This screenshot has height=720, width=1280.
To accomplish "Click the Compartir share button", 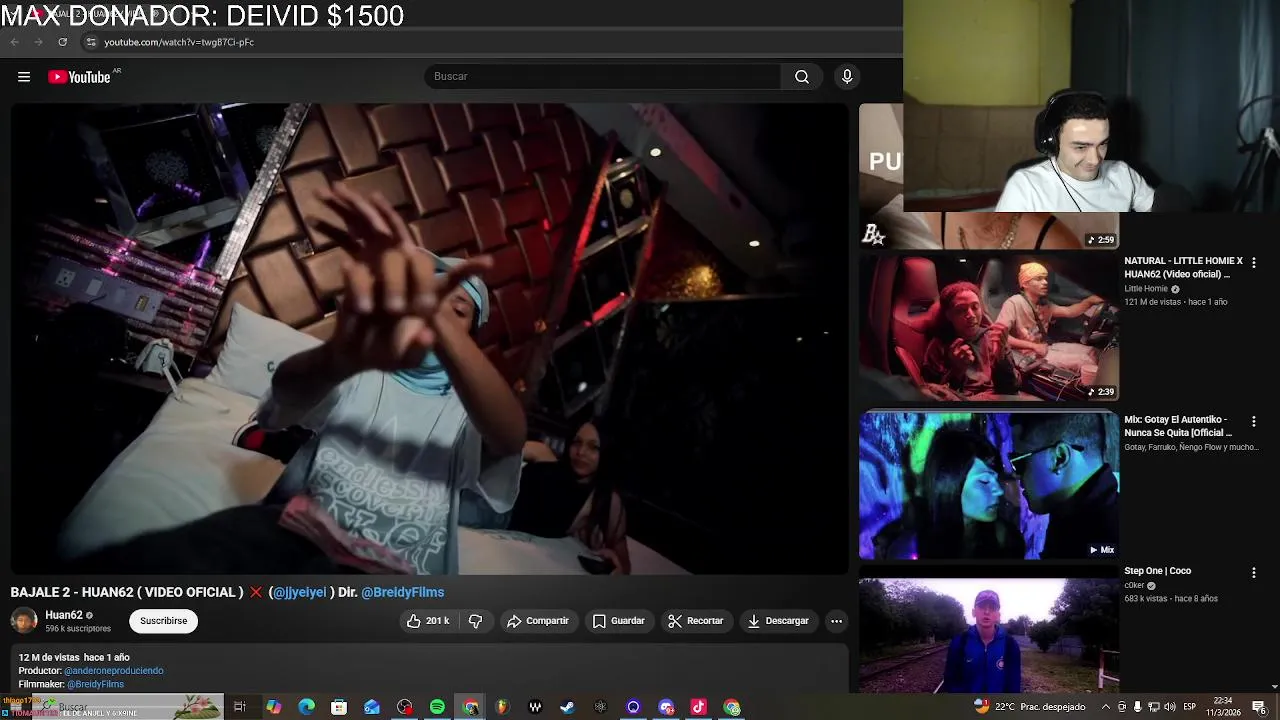I will [x=538, y=621].
